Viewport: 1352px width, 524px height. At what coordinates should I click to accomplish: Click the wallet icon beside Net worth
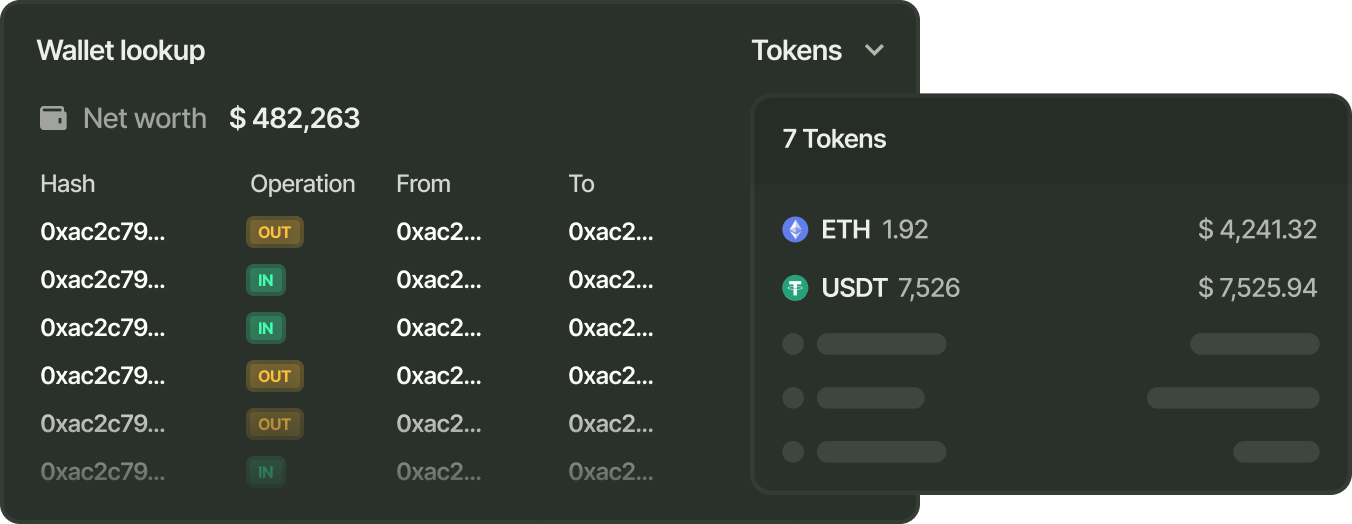click(x=53, y=119)
